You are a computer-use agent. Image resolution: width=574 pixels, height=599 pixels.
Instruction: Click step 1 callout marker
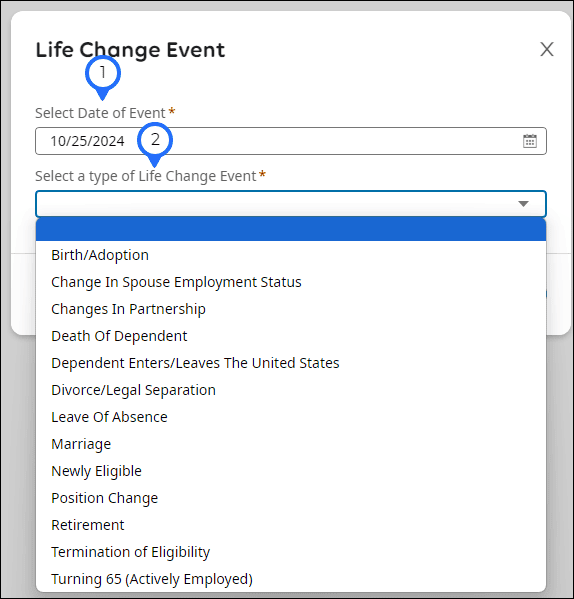point(103,73)
